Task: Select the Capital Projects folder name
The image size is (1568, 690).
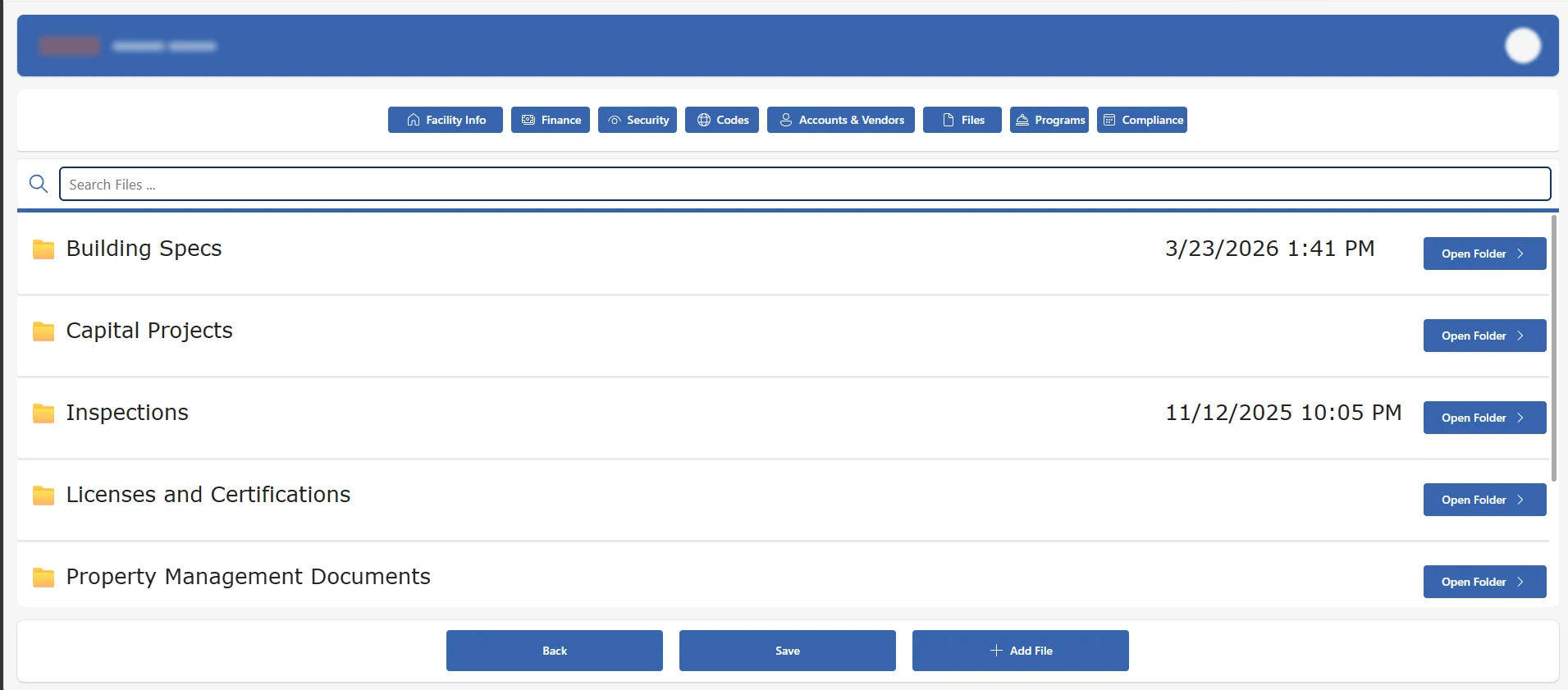Action: [x=149, y=331]
